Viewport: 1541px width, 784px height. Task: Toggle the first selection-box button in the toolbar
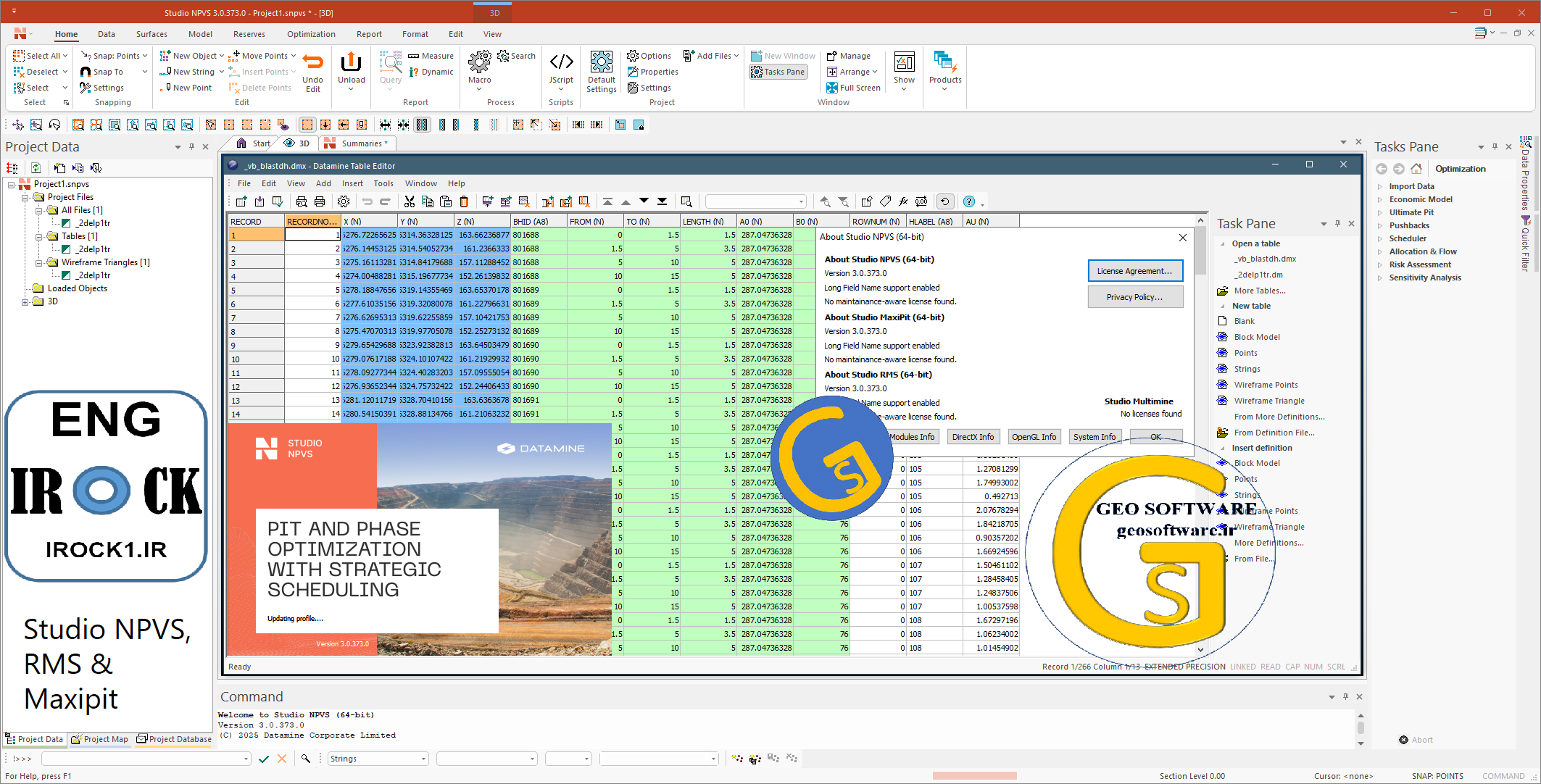pos(307,125)
